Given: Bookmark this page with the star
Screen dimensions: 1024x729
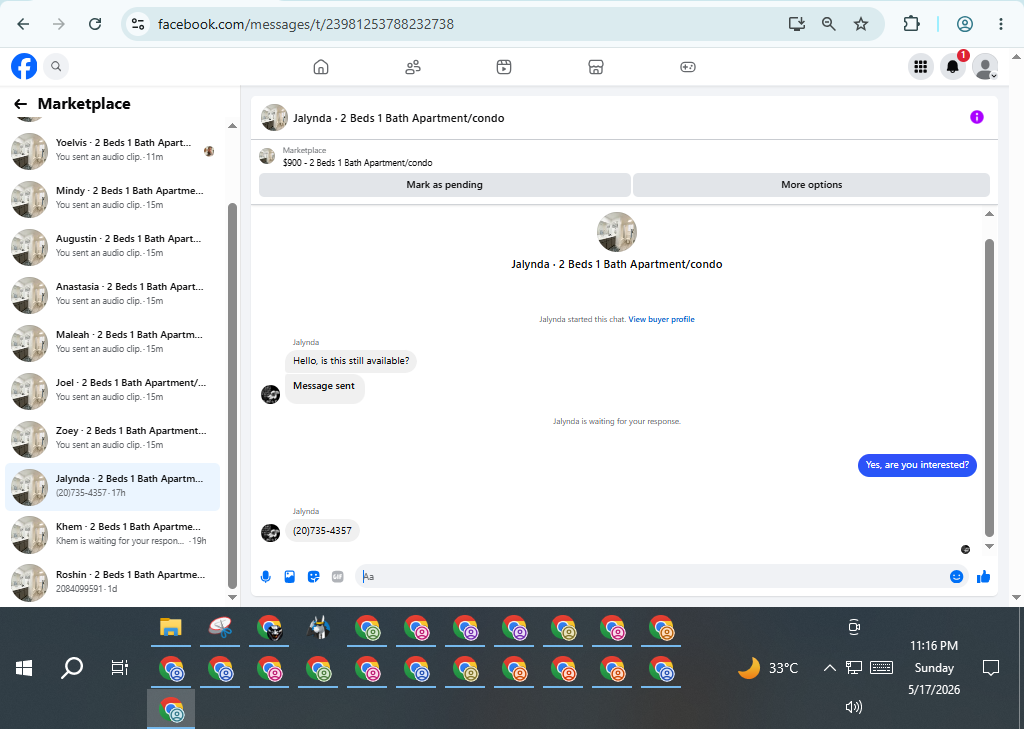Looking at the screenshot, I should (861, 24).
